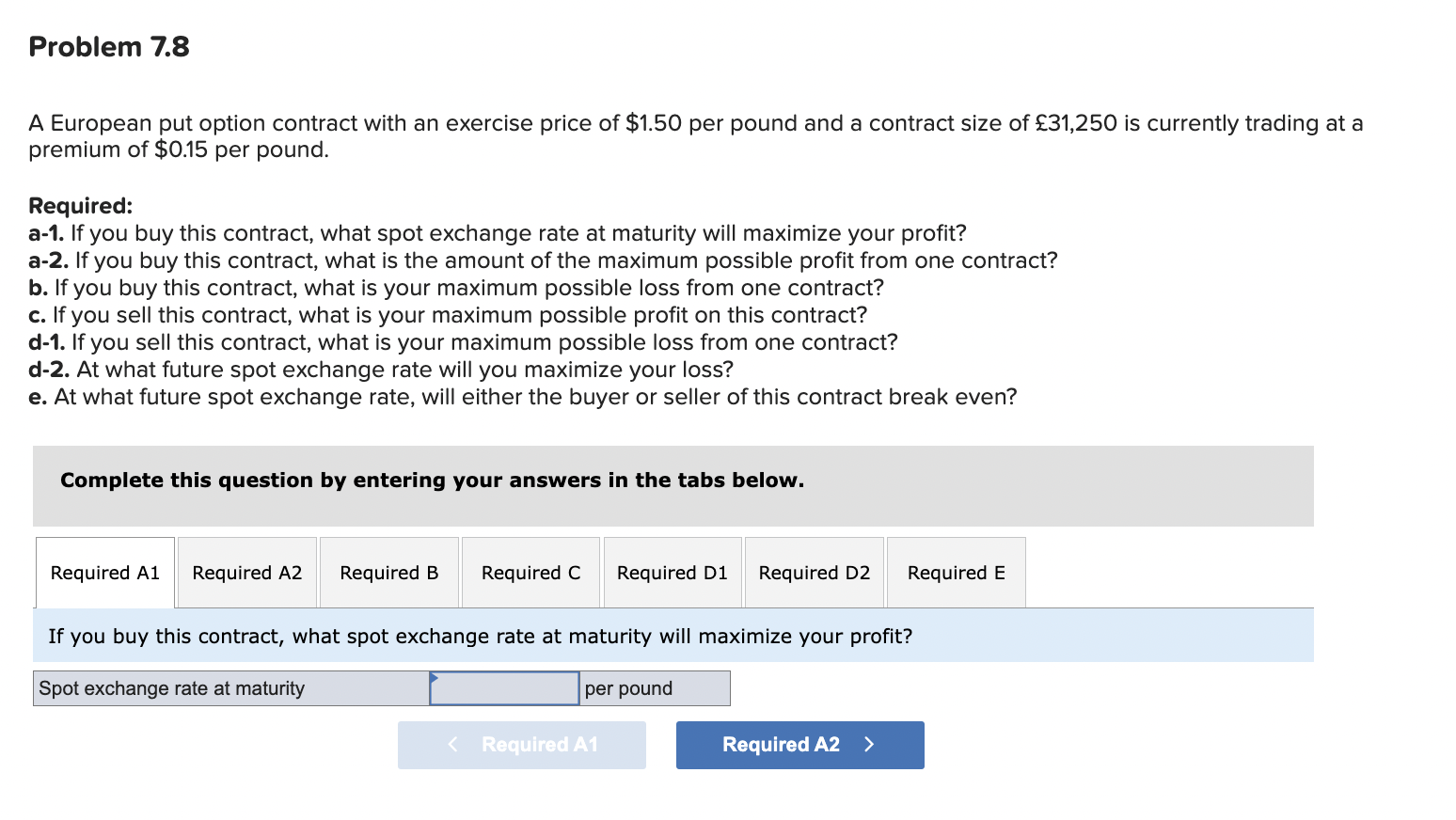Click the blue triangle marker beside the answer box

tap(435, 677)
